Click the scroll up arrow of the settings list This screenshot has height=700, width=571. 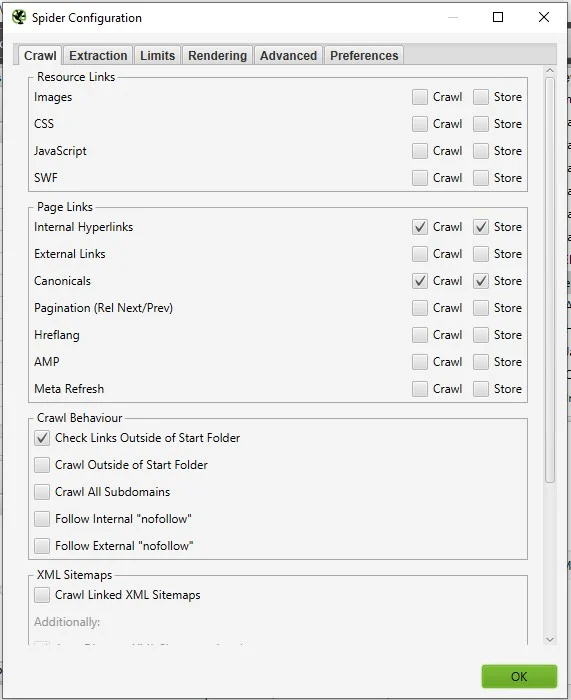coord(550,71)
